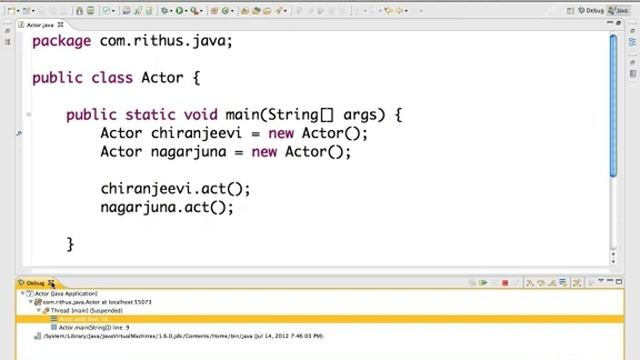Open the Debug view menu triangle
This screenshot has height=360, width=640.
[601, 281]
